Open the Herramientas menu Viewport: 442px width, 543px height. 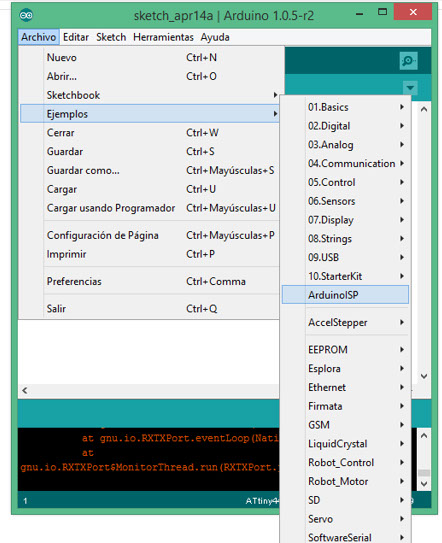pyautogui.click(x=163, y=37)
